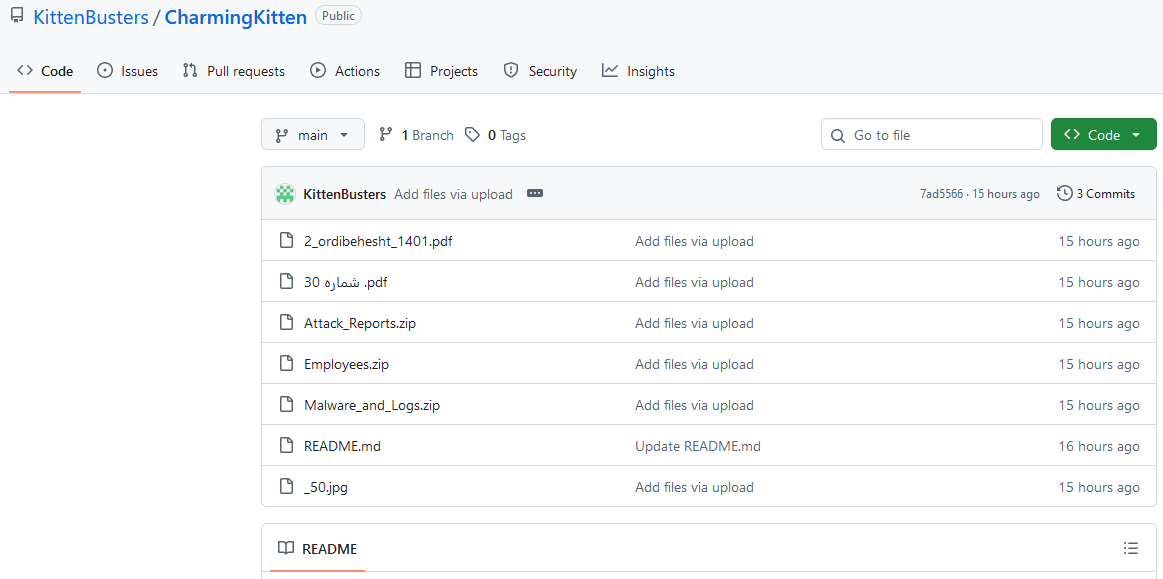Click the Go to file search field

coord(940,135)
